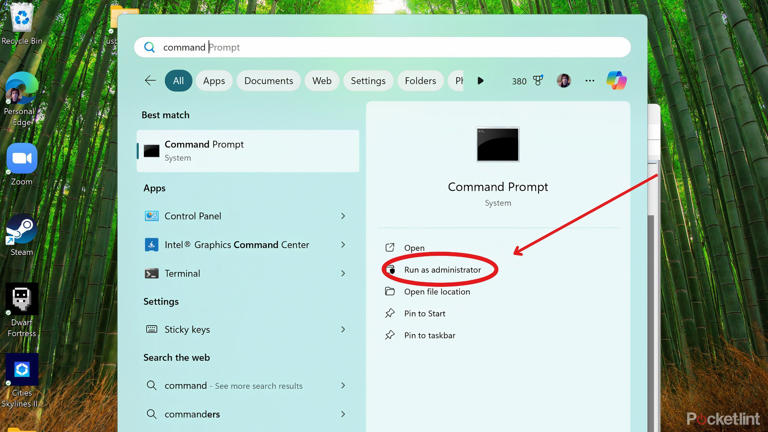Open the Sticky keys result text
Screen dimensions: 768x432
point(187,330)
